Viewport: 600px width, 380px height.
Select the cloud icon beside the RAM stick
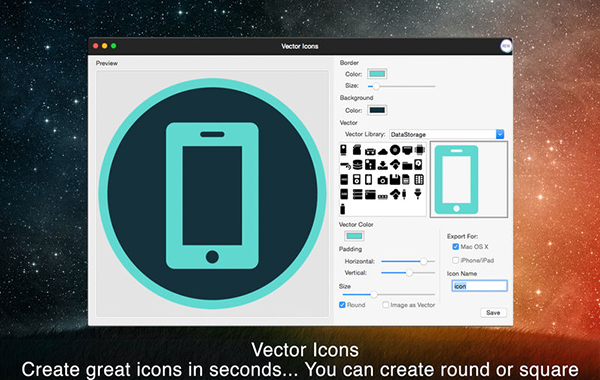[395, 194]
